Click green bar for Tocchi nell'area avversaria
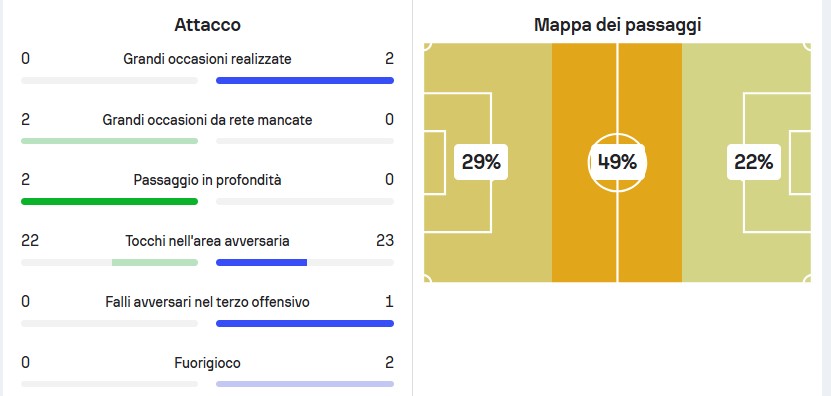 155,262
